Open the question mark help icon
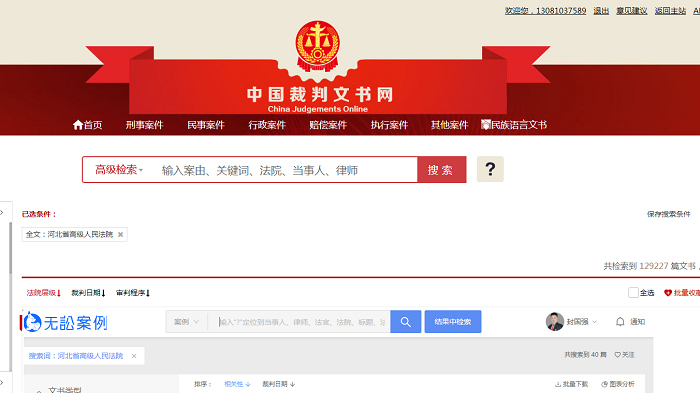Viewport: 700px width, 393px height. click(490, 169)
